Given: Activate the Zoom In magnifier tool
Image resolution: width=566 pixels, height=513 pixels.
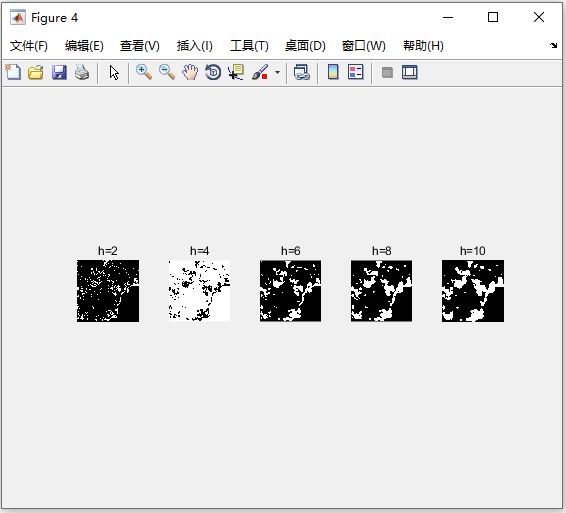Looking at the screenshot, I should (143, 72).
